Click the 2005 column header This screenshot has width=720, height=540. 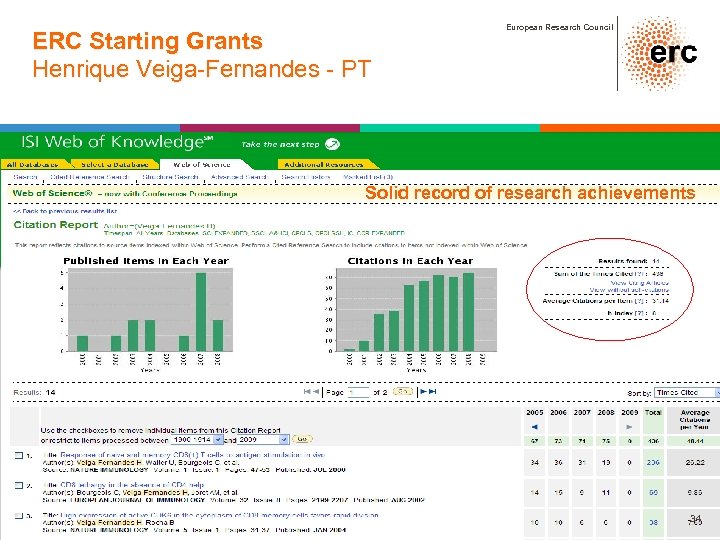[x=534, y=413]
